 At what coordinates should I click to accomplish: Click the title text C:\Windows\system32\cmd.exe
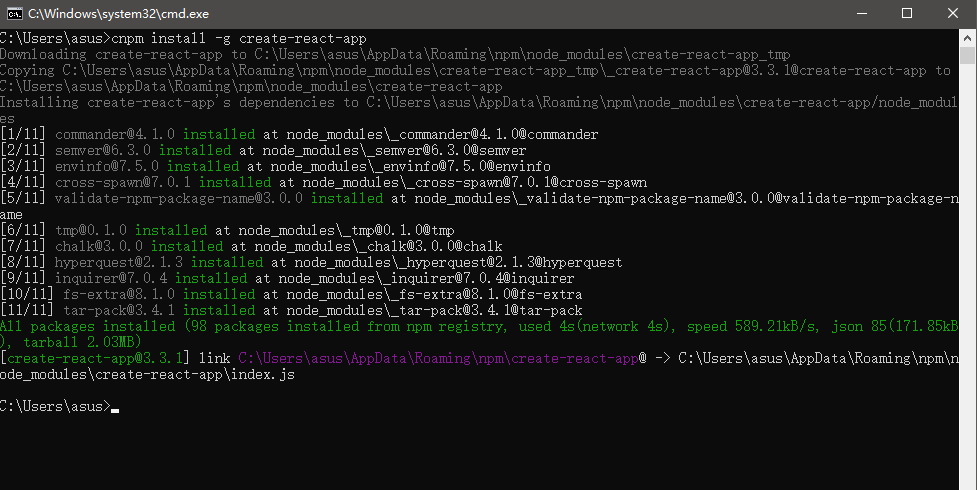[118, 14]
